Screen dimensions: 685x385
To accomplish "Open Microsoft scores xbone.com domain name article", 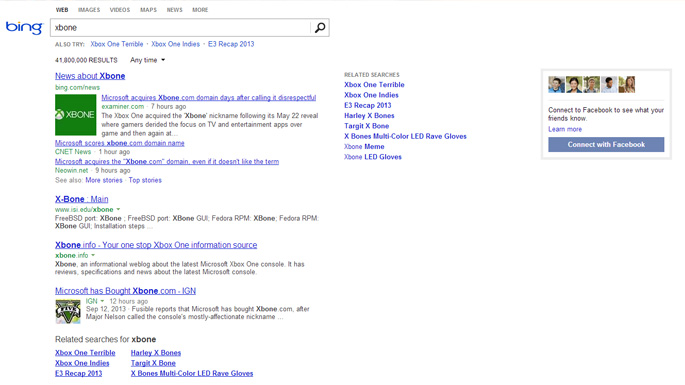I will pos(120,143).
